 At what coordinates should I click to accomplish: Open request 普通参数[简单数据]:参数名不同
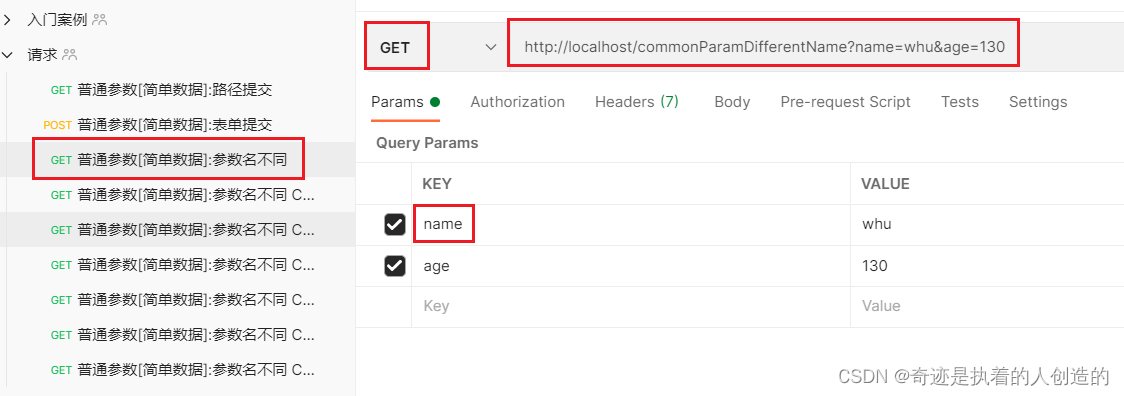tap(169, 159)
